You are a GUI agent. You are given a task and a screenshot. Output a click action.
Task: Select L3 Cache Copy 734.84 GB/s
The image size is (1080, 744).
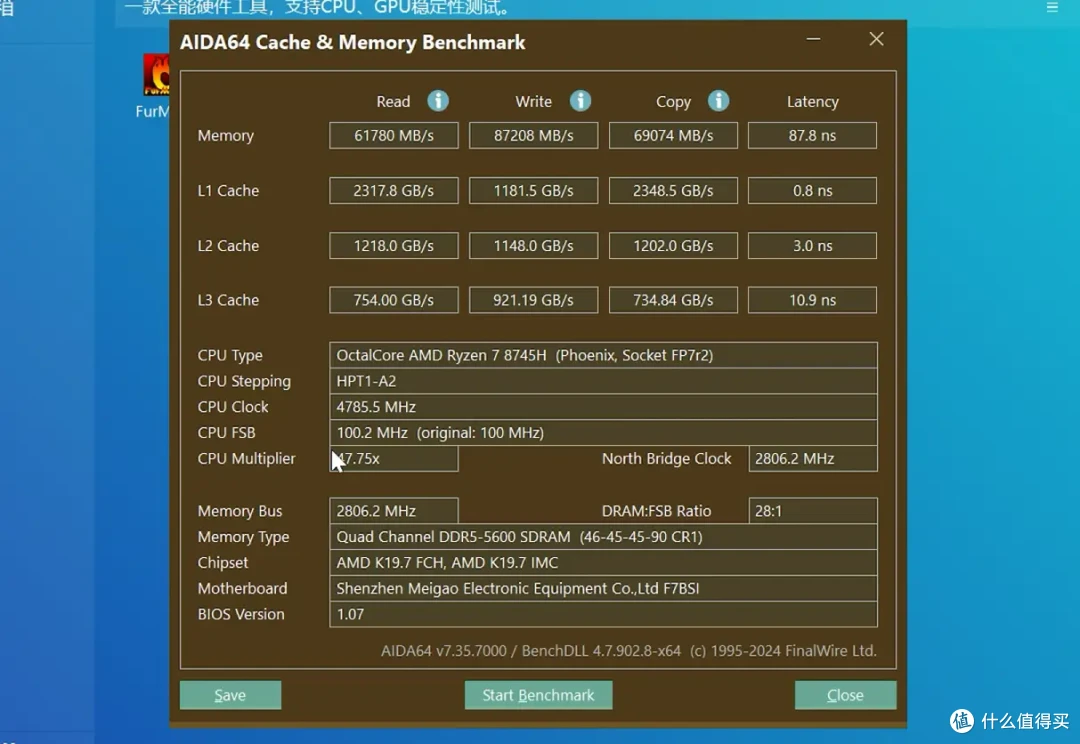click(674, 300)
